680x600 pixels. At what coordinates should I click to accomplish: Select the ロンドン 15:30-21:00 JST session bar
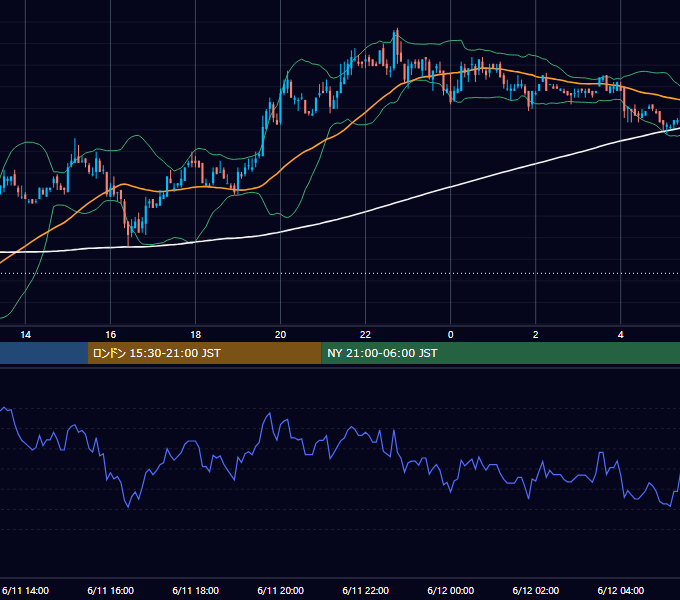tap(204, 353)
